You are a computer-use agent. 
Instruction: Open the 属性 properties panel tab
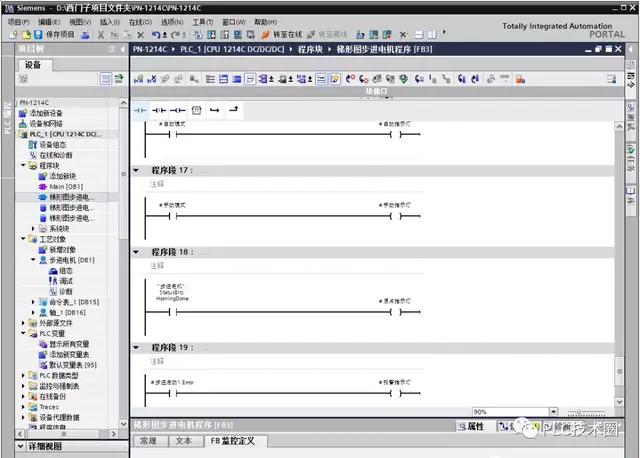point(472,426)
